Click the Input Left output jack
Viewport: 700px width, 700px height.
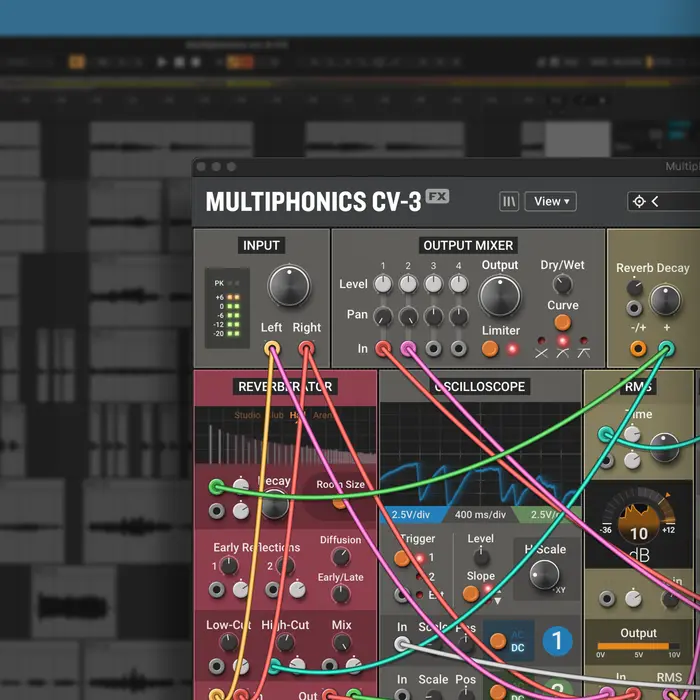pos(272,349)
